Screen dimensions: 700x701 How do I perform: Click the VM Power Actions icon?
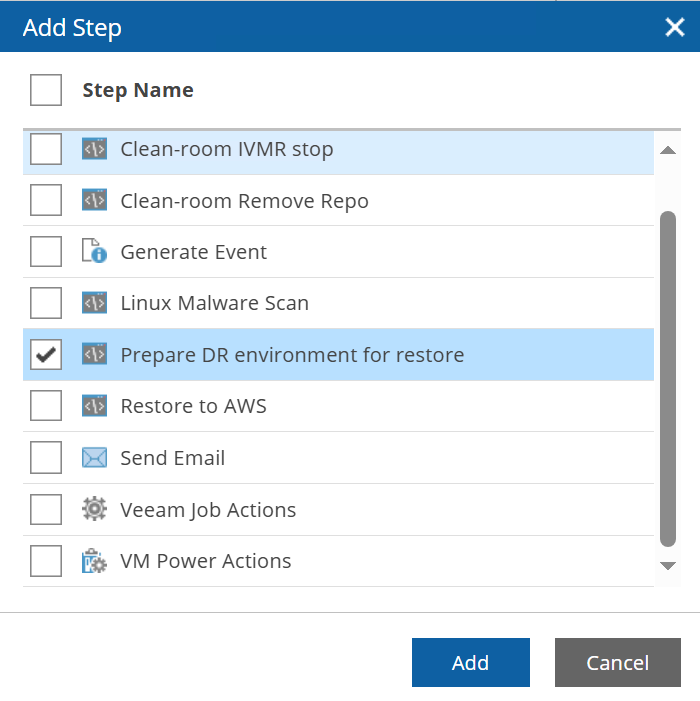pyautogui.click(x=94, y=561)
